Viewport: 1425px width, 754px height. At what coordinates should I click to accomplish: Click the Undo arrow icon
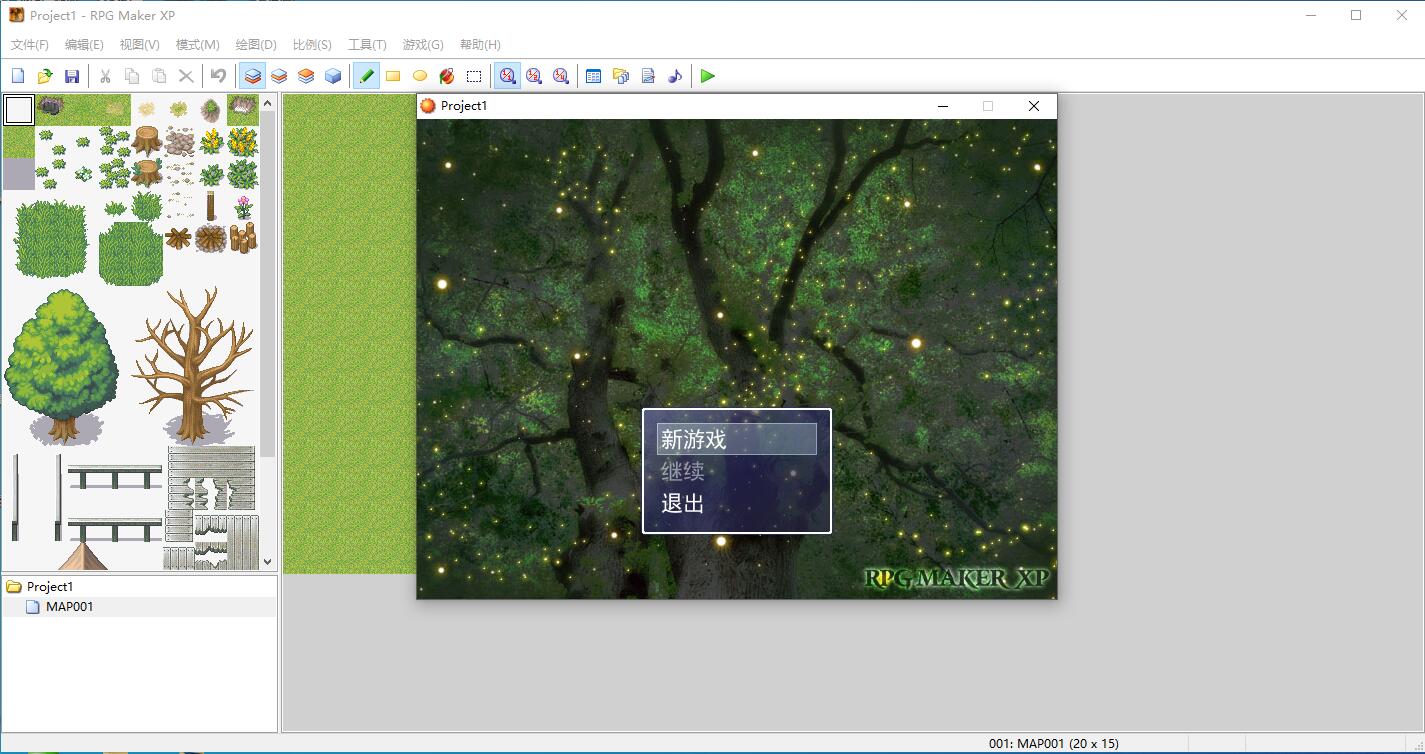point(218,76)
